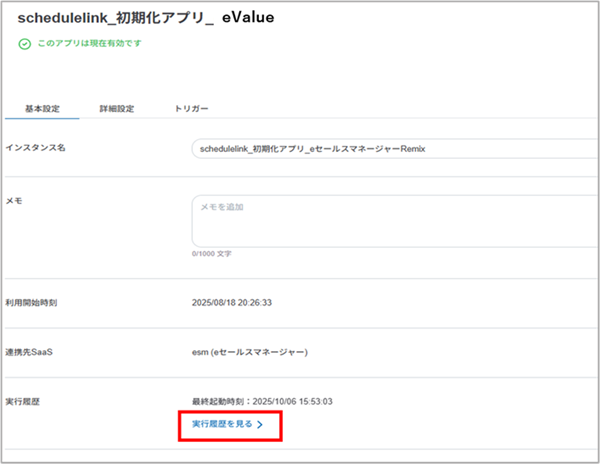Click the chevron arrow beside 実行履歴を見る
The image size is (600, 464).
[x=260, y=425]
